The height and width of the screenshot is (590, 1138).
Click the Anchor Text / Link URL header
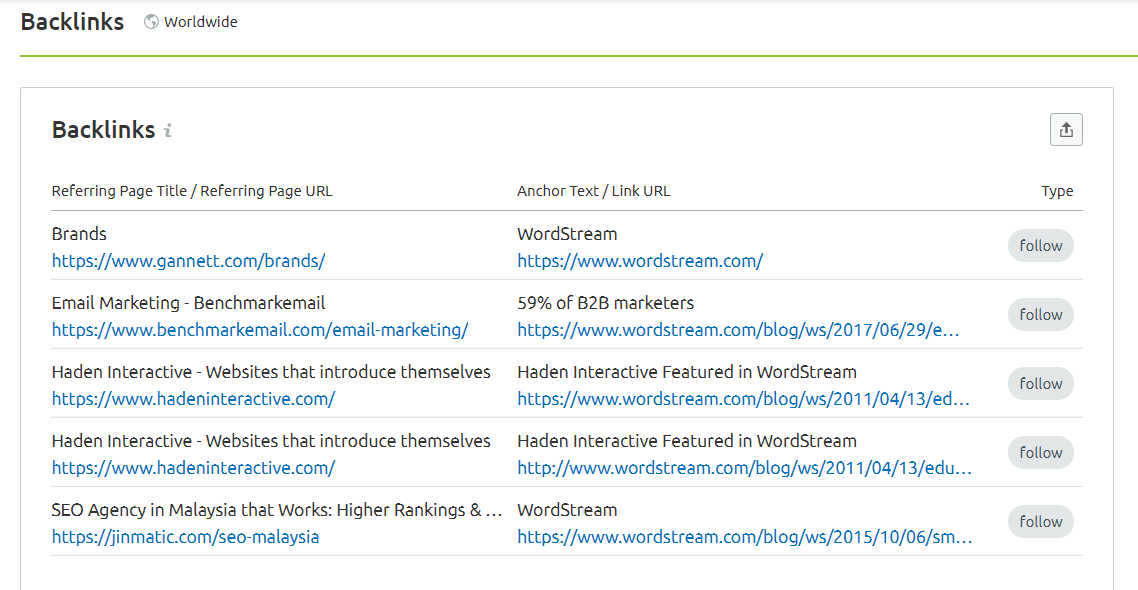593,191
